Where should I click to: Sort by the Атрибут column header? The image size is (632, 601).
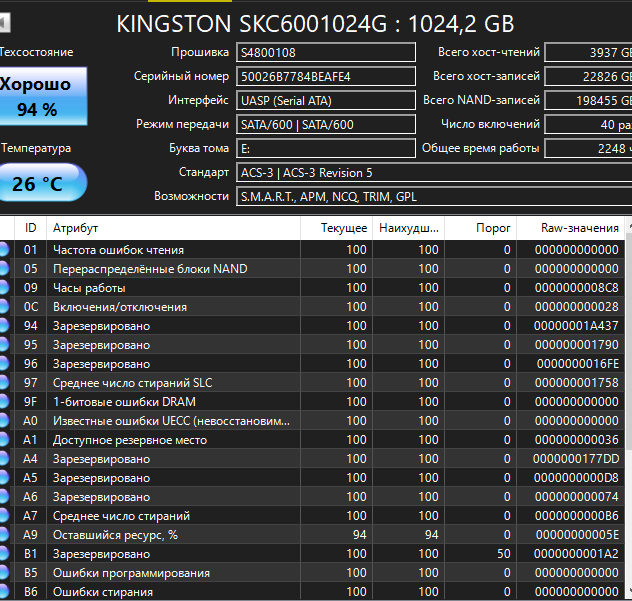click(173, 228)
